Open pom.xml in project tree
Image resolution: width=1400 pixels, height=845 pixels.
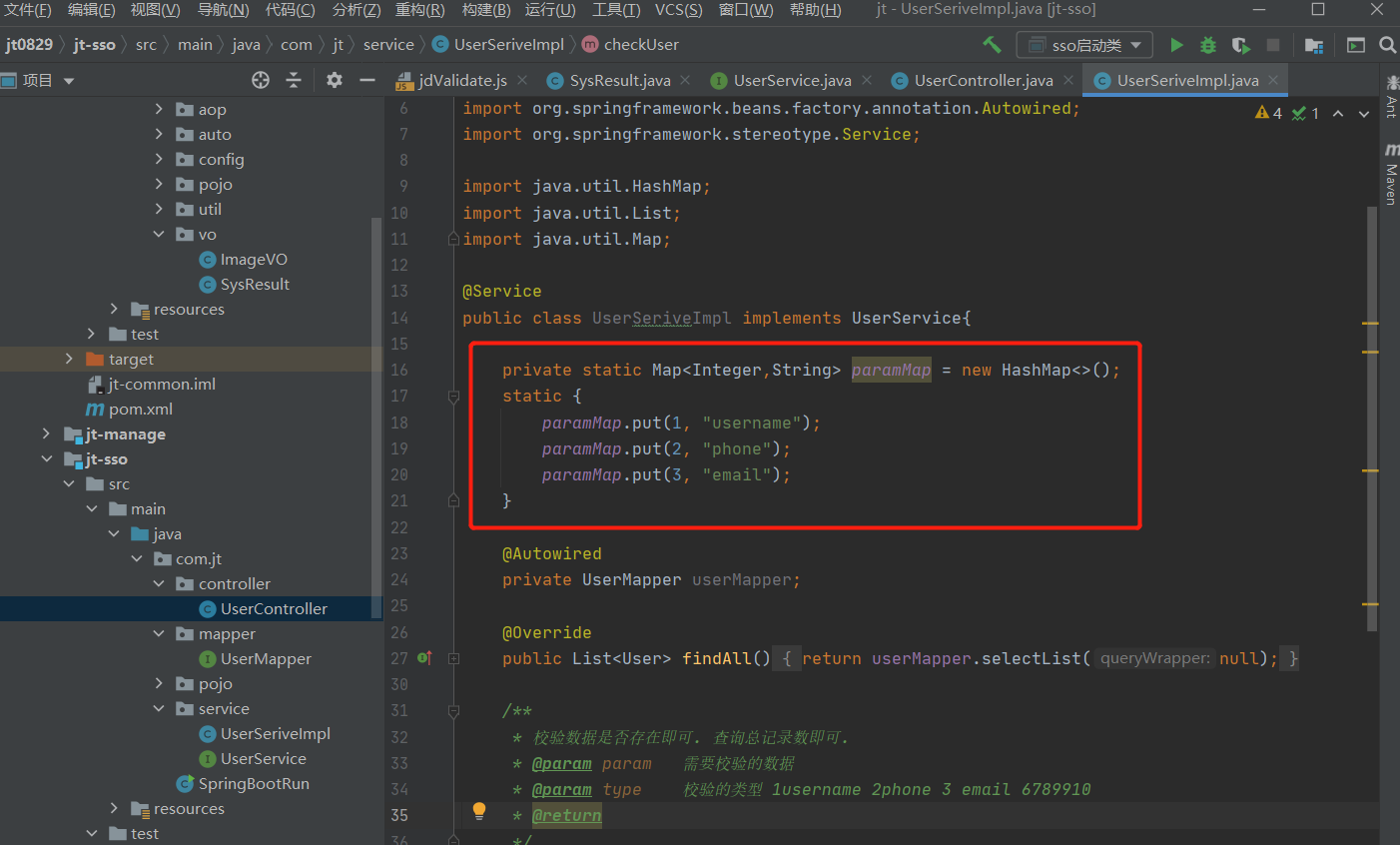[130, 409]
